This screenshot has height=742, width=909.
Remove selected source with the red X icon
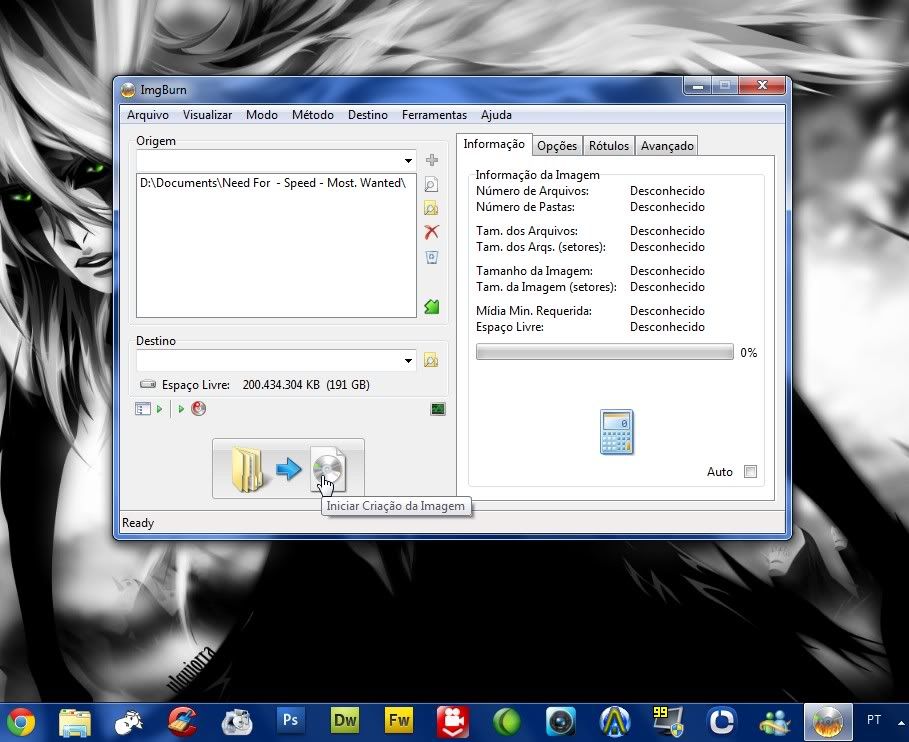(431, 232)
